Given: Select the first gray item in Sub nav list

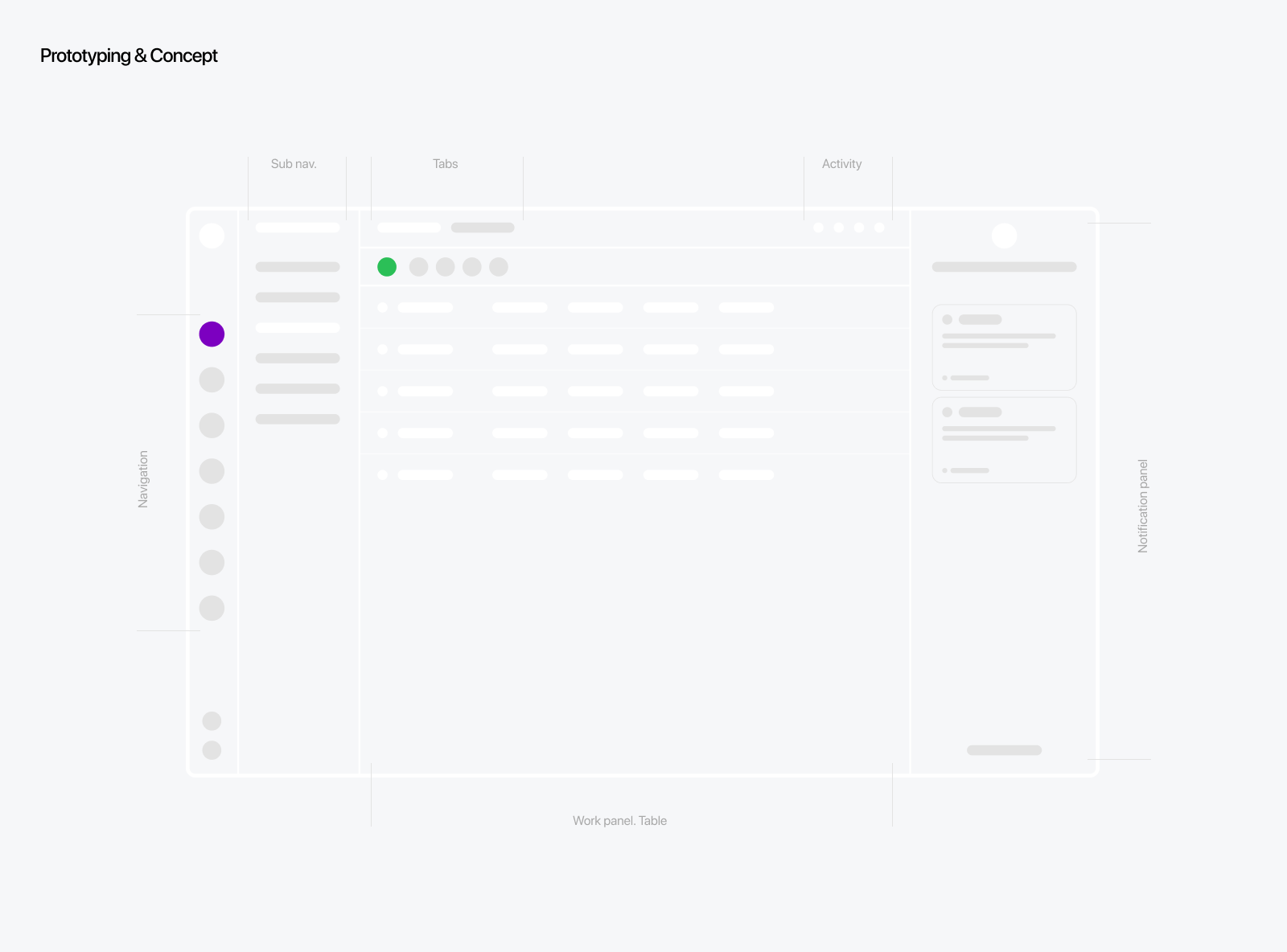Looking at the screenshot, I should coord(298,267).
